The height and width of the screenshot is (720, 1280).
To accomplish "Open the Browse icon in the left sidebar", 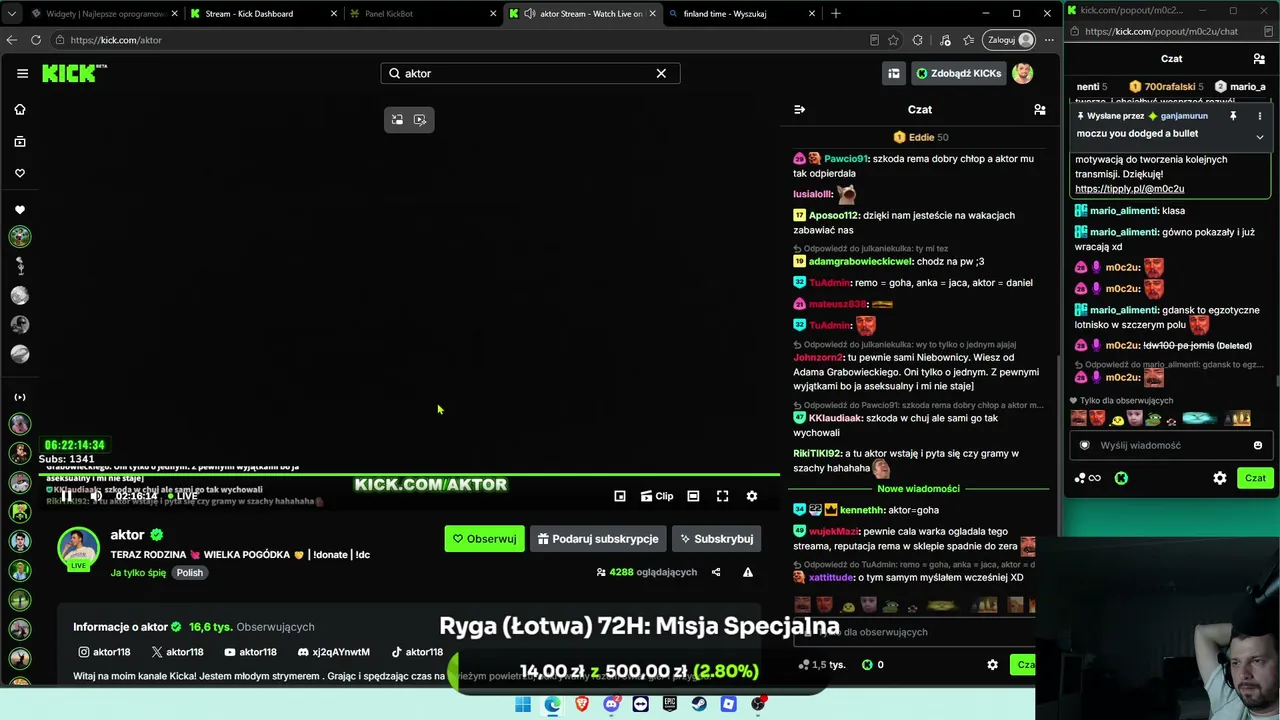I will click(x=20, y=141).
